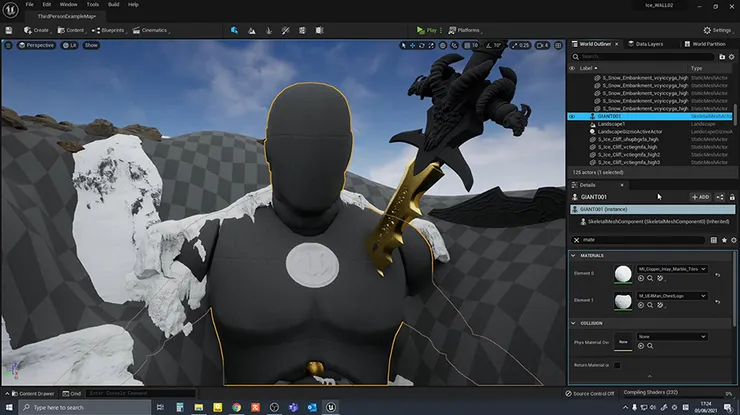740x415 pixels.
Task: Open the Platforms dropdown
Action: [465, 30]
